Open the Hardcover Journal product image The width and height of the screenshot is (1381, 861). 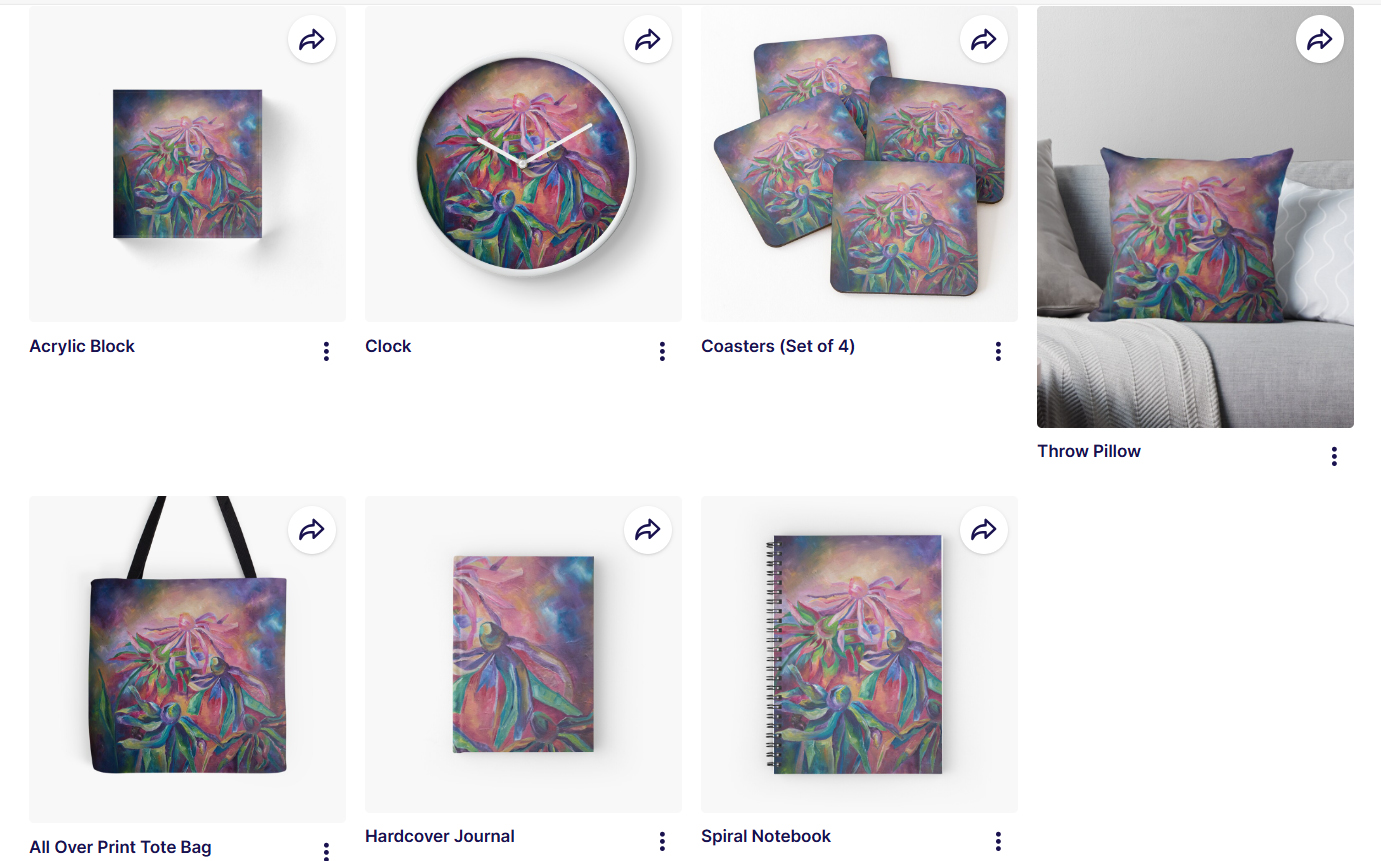click(523, 654)
